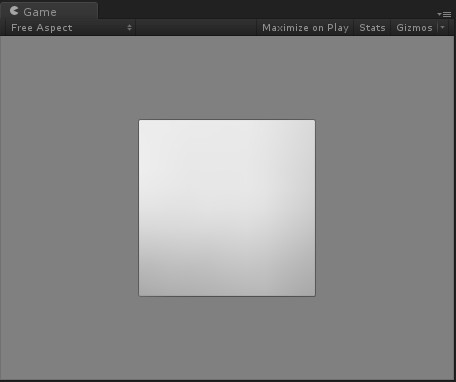This screenshot has width=456, height=382.
Task: Expand the Gizmos dropdown arrow
Action: [x=443, y=28]
